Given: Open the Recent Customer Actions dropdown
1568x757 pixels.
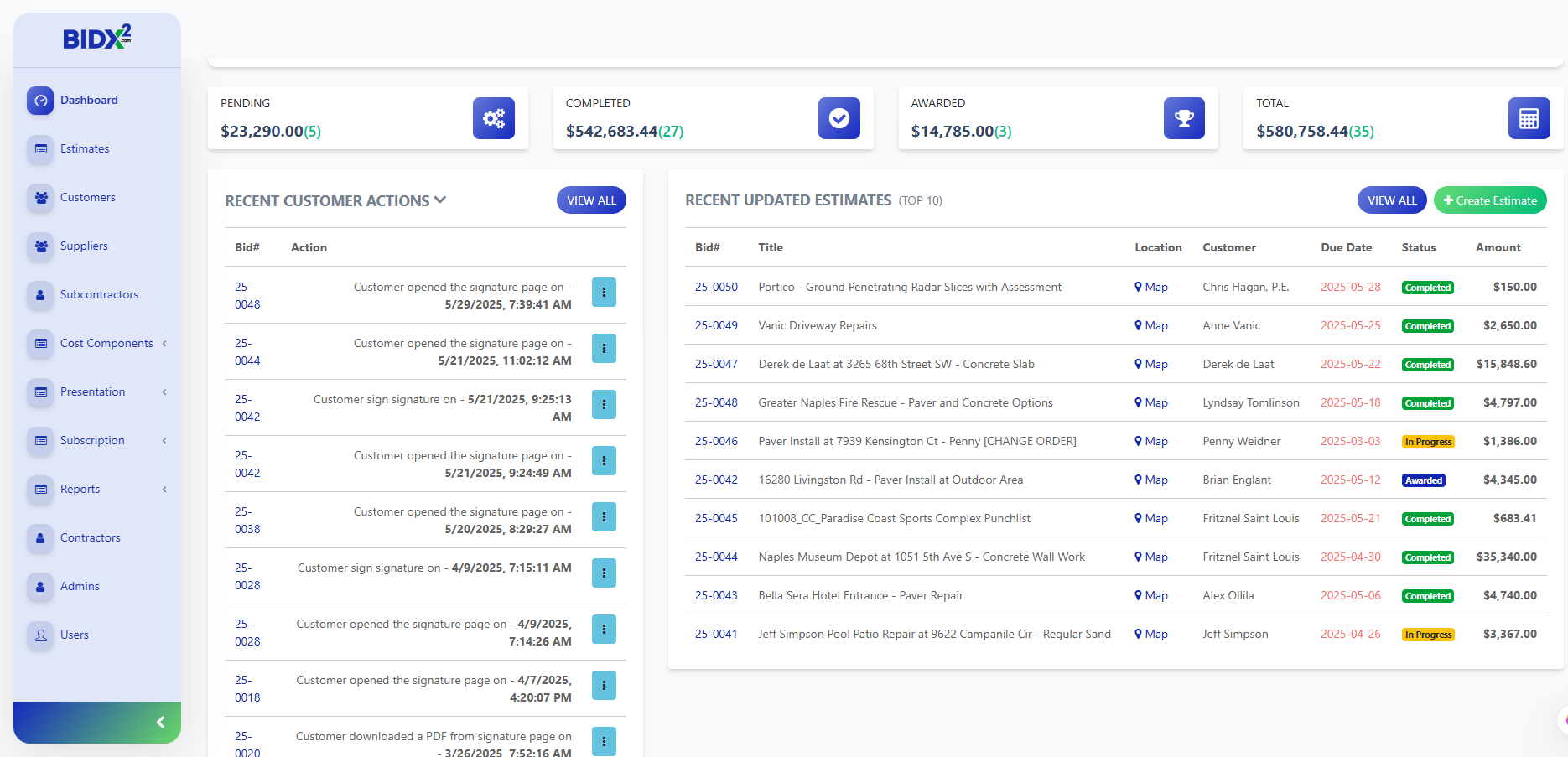Looking at the screenshot, I should [440, 200].
